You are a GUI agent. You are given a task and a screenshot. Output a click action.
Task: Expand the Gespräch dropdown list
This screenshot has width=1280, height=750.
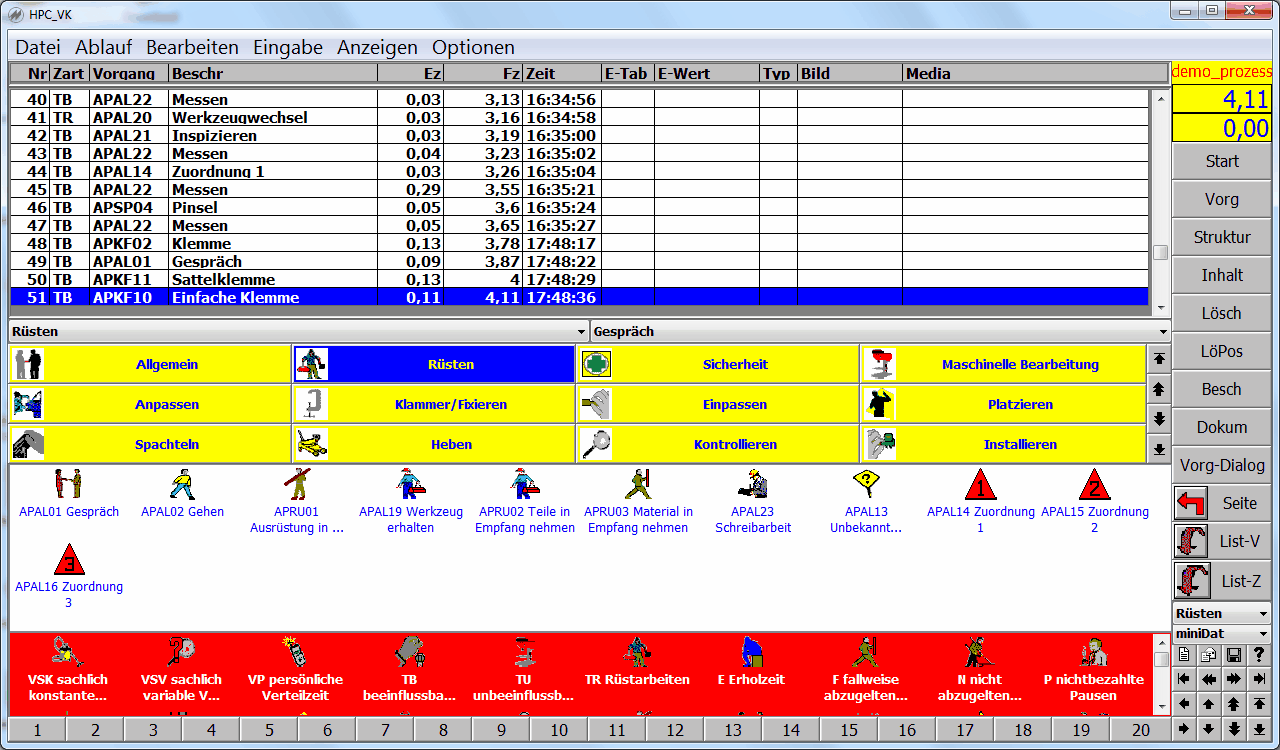point(1162,331)
